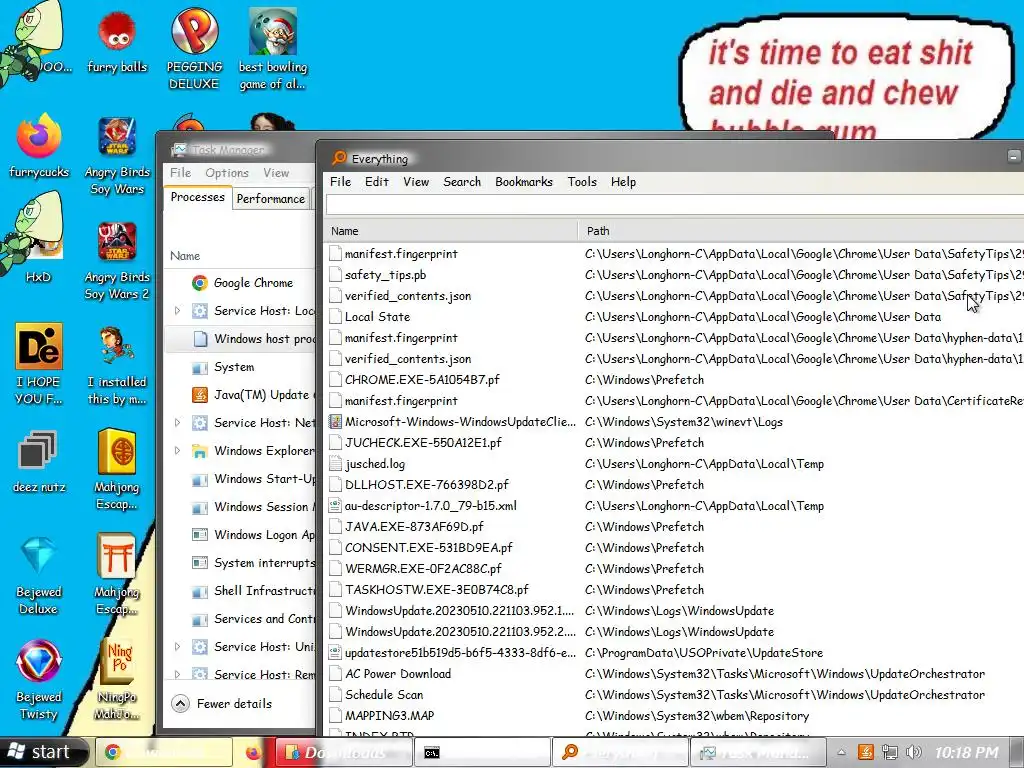Open the Help menu in Everything
1024x768 pixels.
(x=623, y=182)
